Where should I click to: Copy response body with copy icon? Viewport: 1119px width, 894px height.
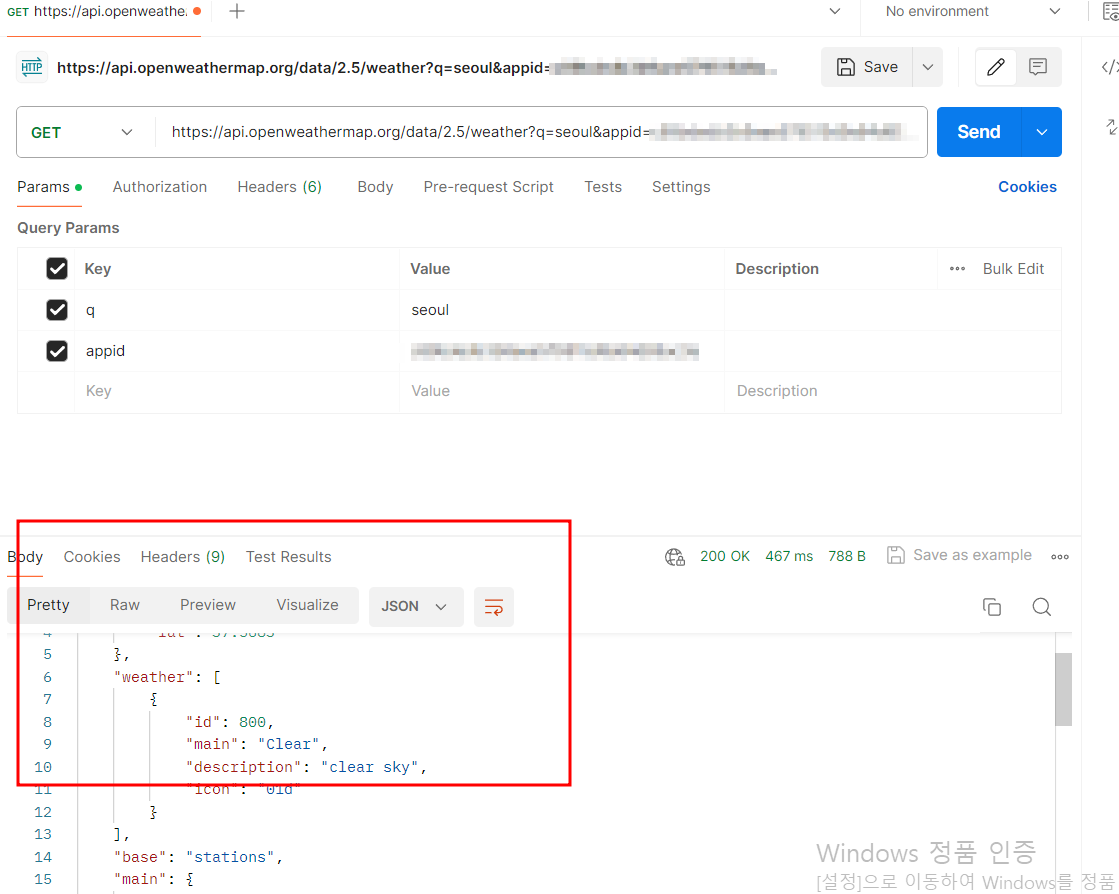pyautogui.click(x=992, y=606)
